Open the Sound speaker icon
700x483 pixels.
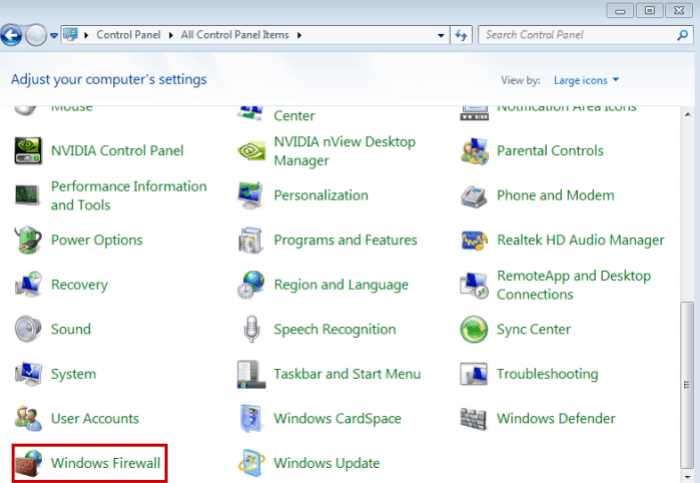(28, 329)
